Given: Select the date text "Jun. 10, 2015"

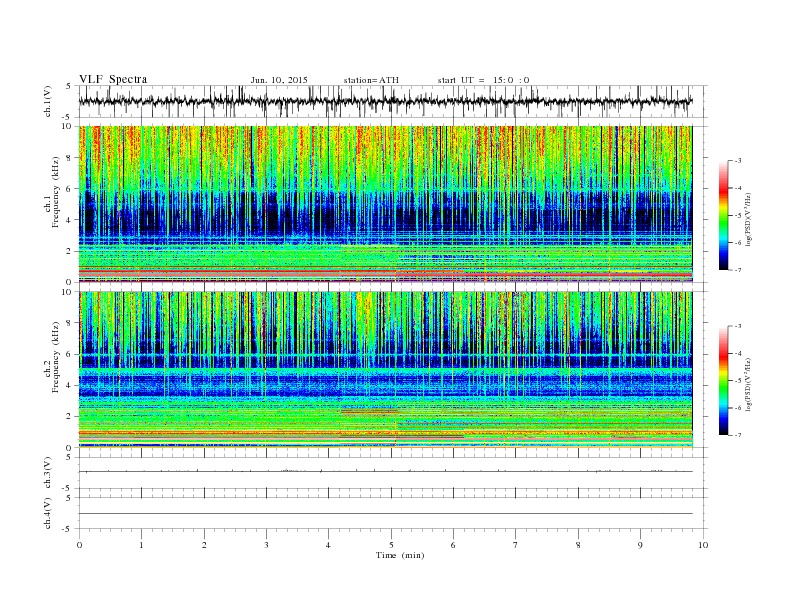Looking at the screenshot, I should [279, 80].
